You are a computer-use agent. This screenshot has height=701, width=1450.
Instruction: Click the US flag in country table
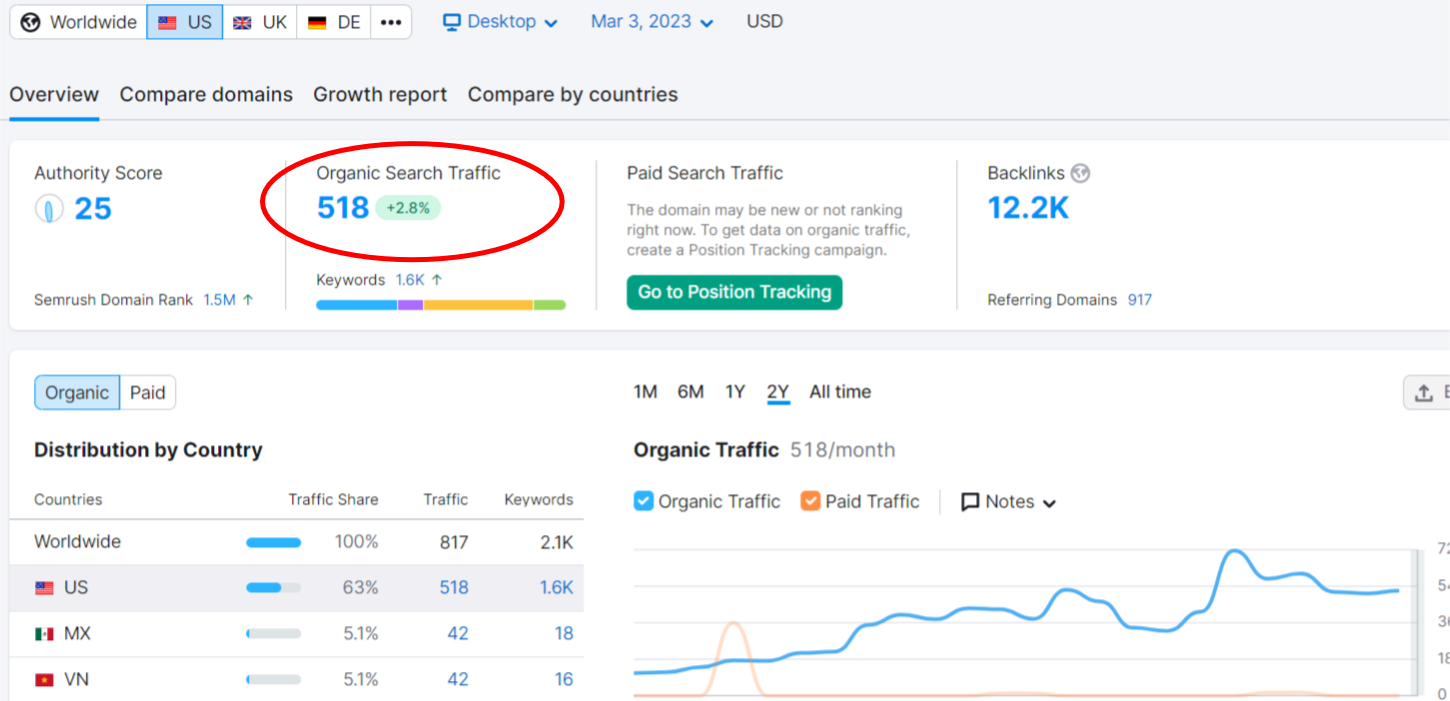click(x=44, y=588)
